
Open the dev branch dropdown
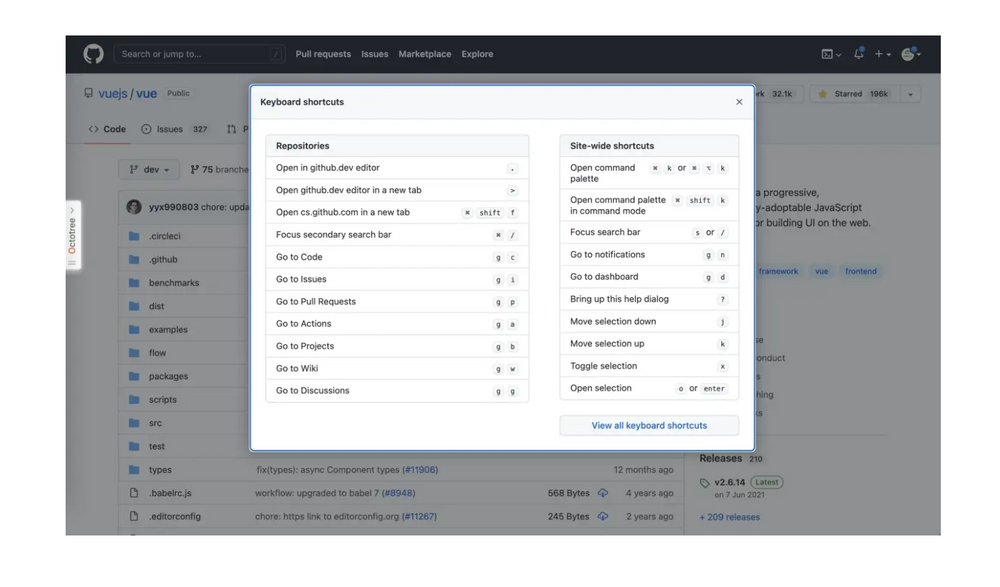tap(149, 169)
